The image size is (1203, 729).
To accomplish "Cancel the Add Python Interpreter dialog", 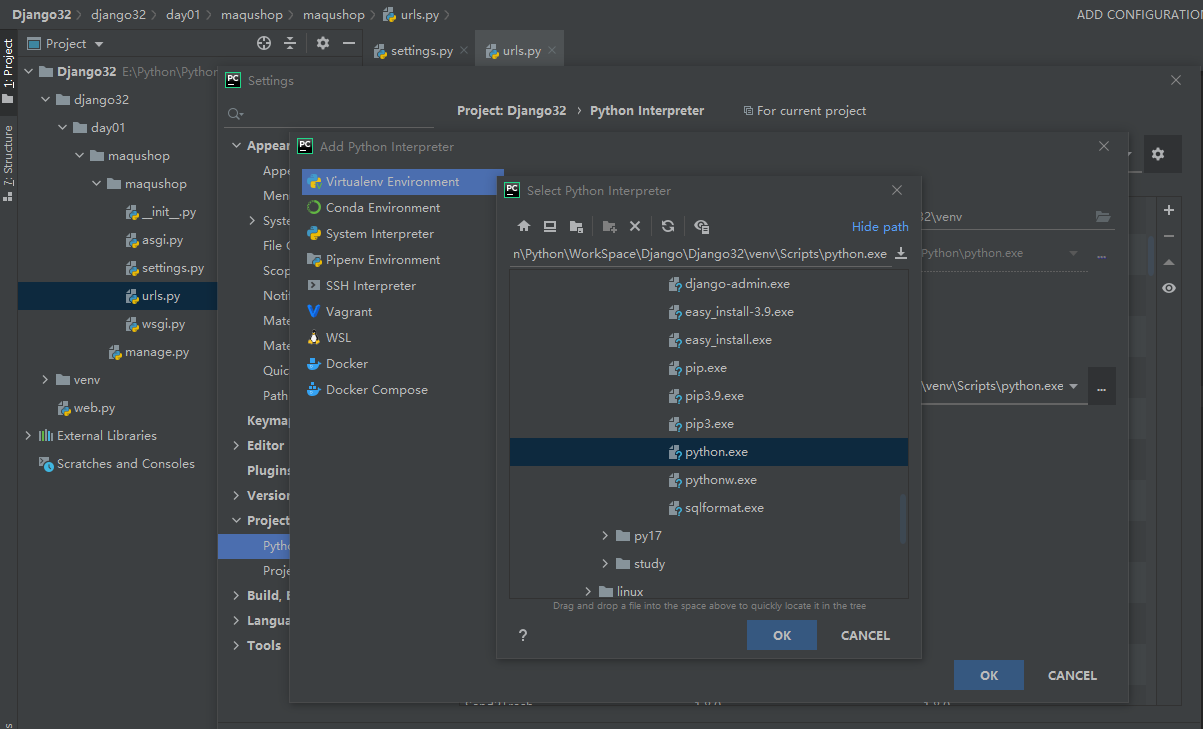I will coord(1072,675).
